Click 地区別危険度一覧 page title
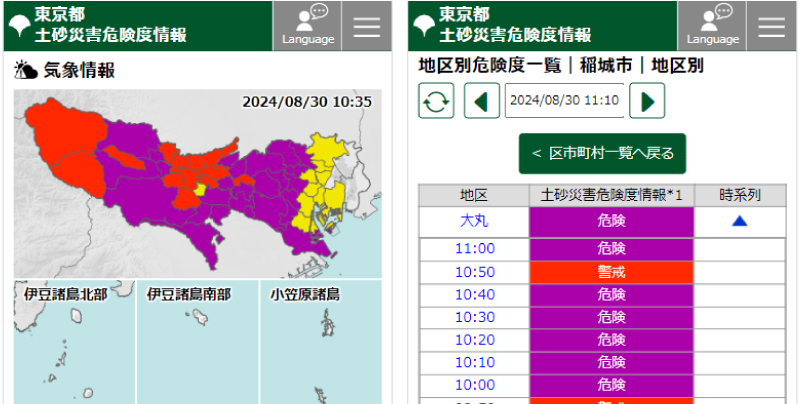The width and height of the screenshot is (800, 404). (489, 66)
